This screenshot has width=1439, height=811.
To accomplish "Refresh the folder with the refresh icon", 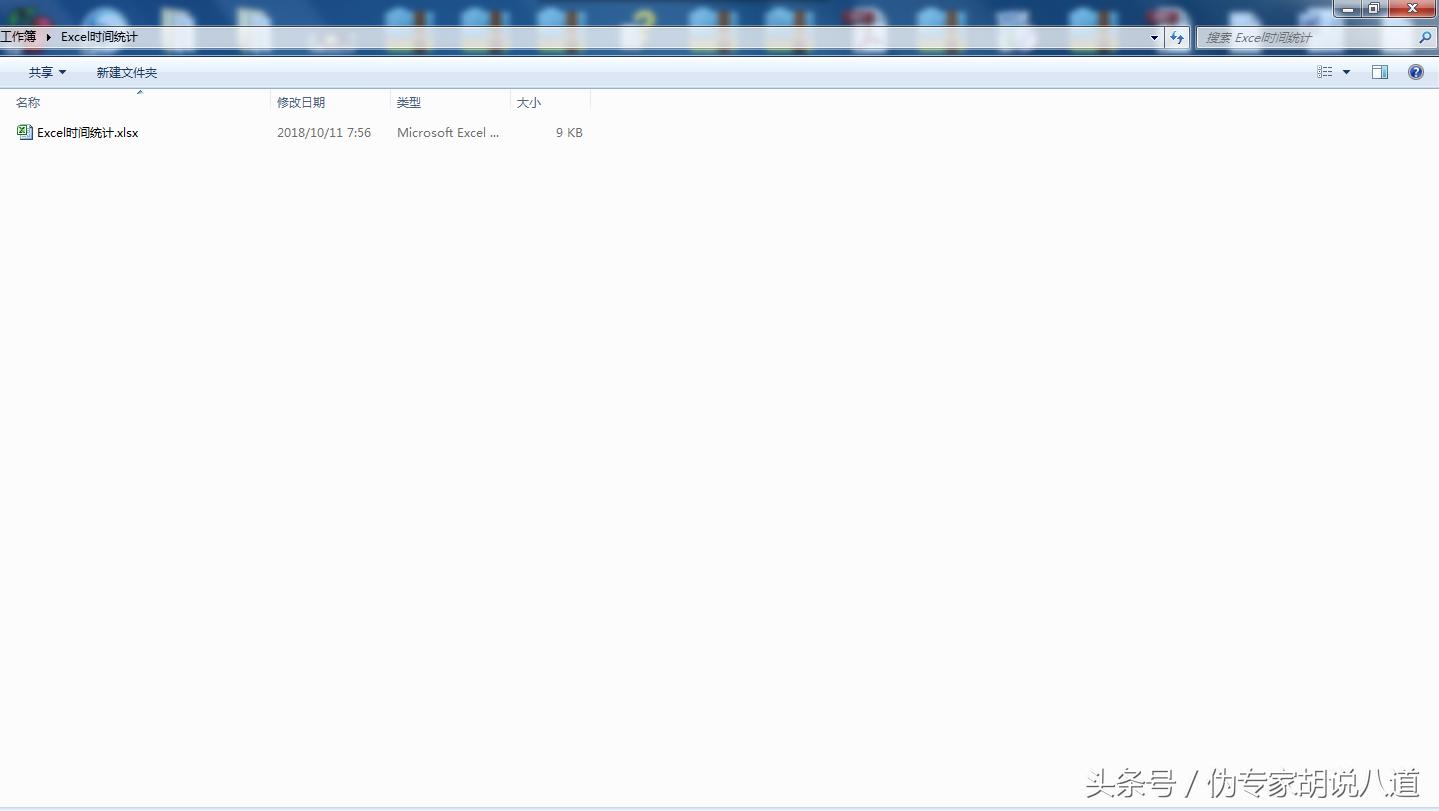I will point(1177,38).
